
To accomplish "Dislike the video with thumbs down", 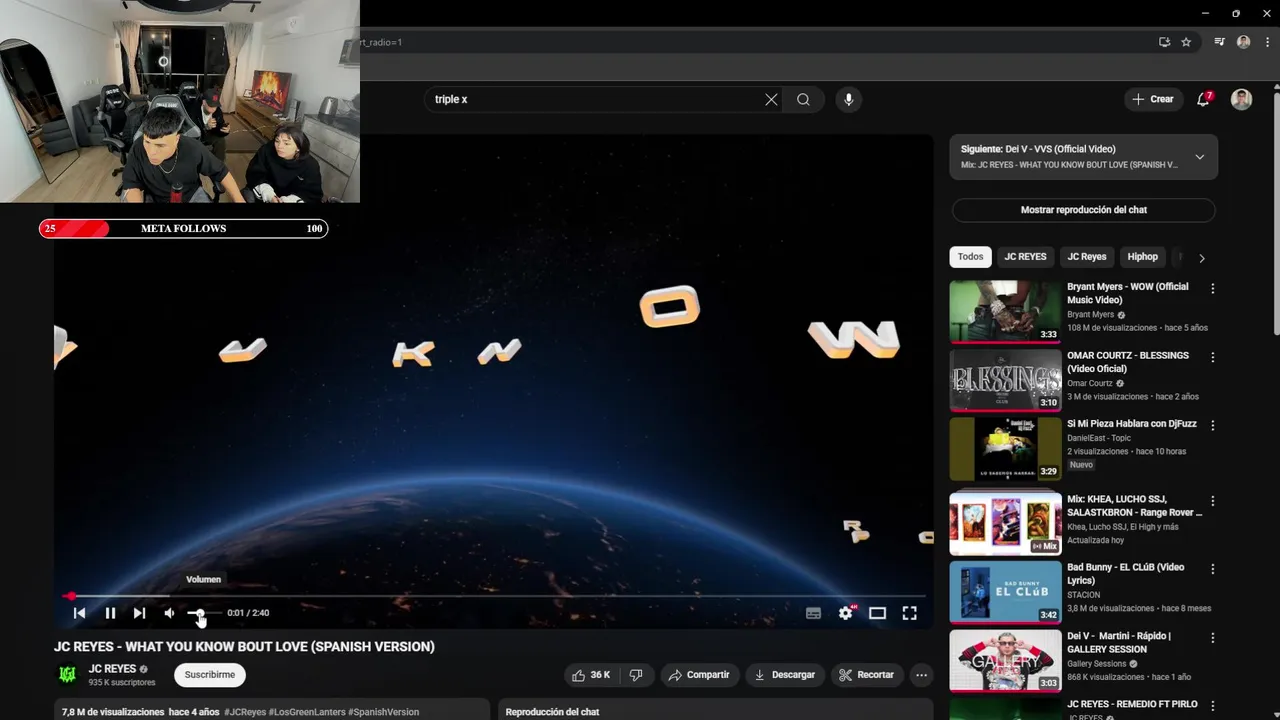I will [x=636, y=675].
